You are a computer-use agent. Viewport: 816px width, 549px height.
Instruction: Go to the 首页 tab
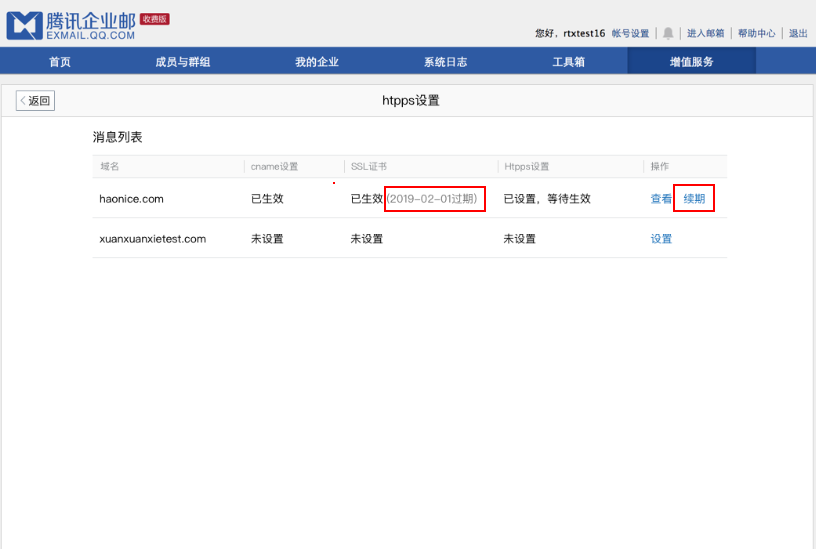click(60, 62)
